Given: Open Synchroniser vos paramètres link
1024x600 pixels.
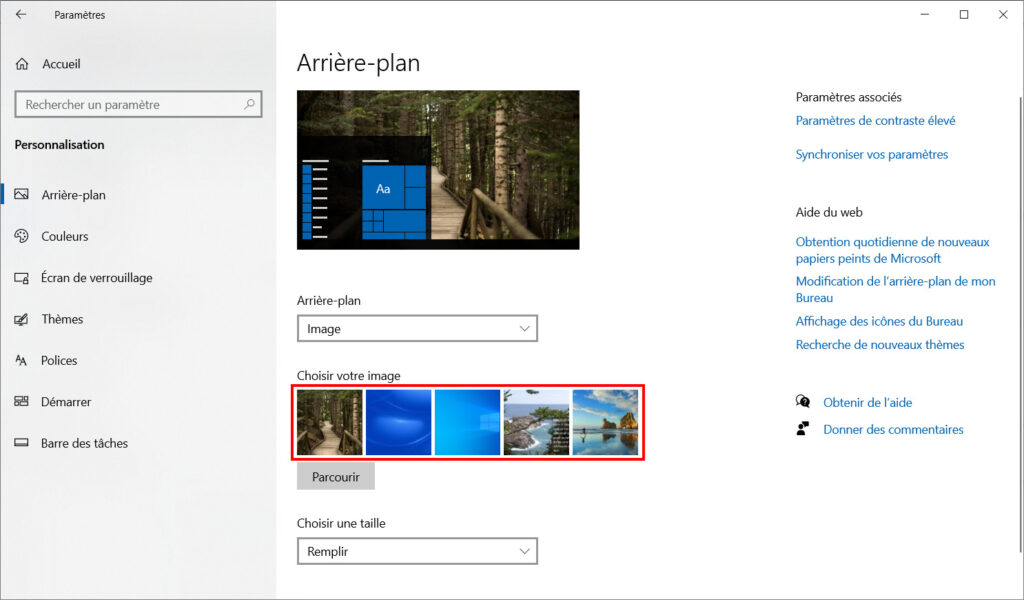Looking at the screenshot, I should pos(872,155).
